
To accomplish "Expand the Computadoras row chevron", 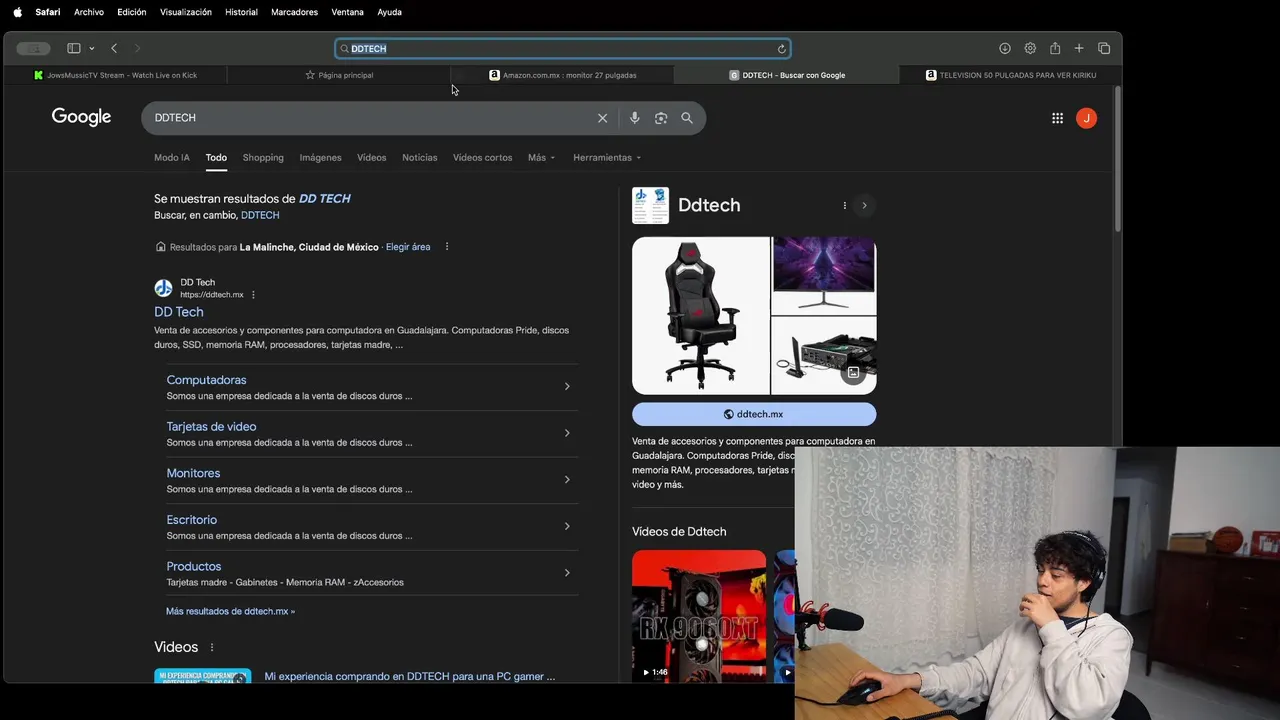I will (x=567, y=387).
